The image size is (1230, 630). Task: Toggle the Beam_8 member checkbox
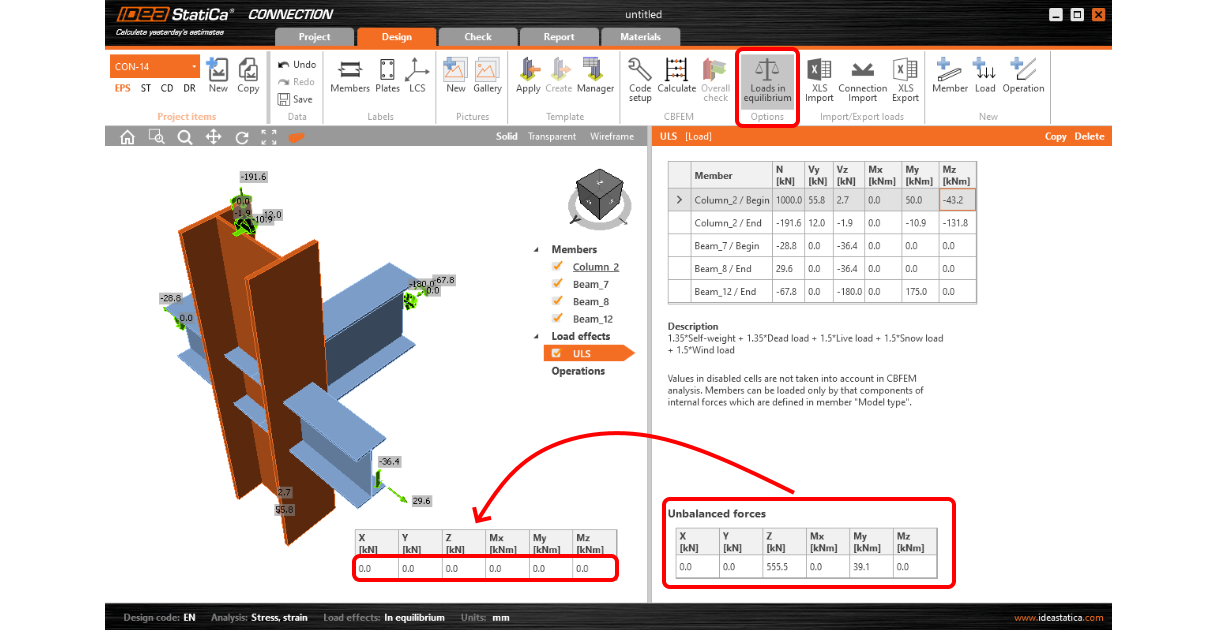558,301
